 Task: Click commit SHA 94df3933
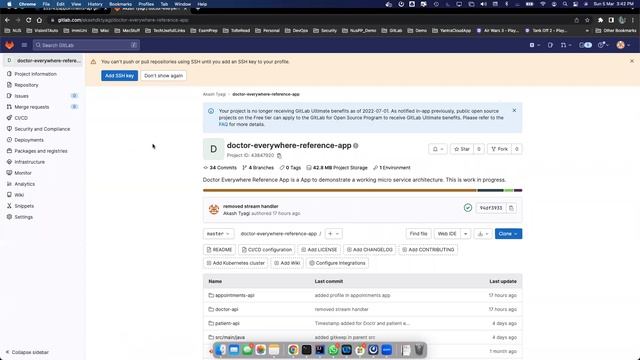[x=491, y=208]
